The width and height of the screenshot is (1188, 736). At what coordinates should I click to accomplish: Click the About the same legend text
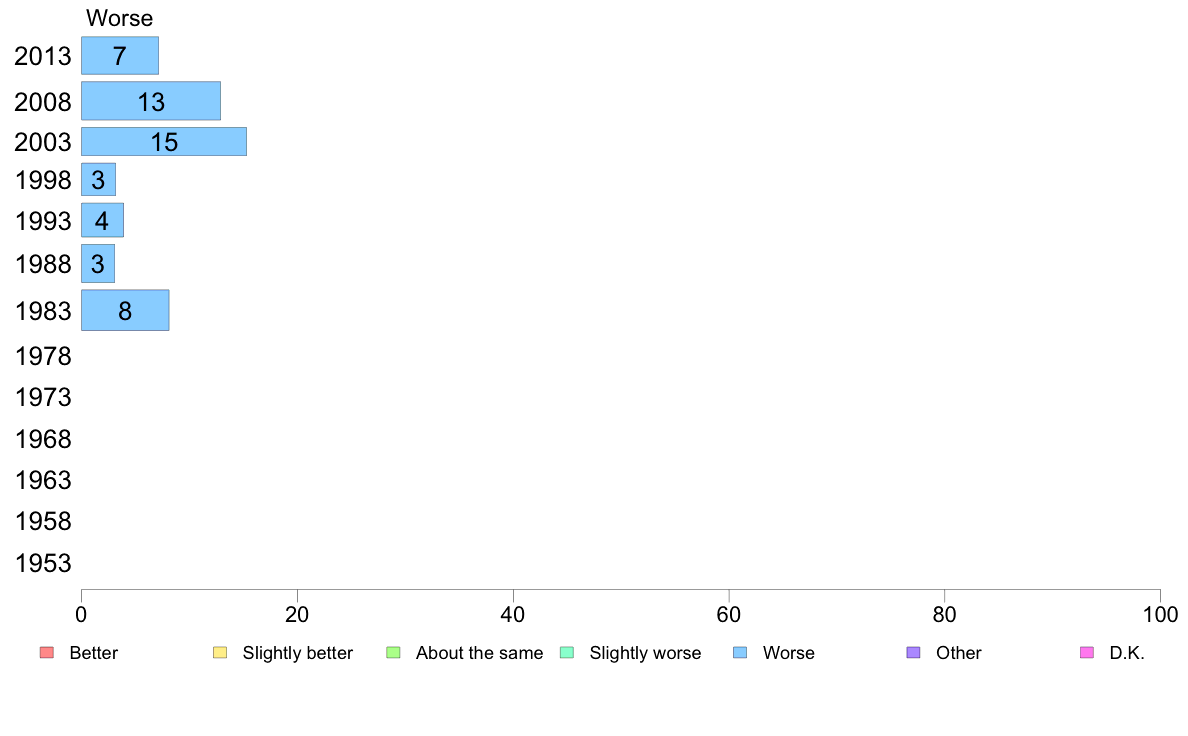pyautogui.click(x=480, y=653)
